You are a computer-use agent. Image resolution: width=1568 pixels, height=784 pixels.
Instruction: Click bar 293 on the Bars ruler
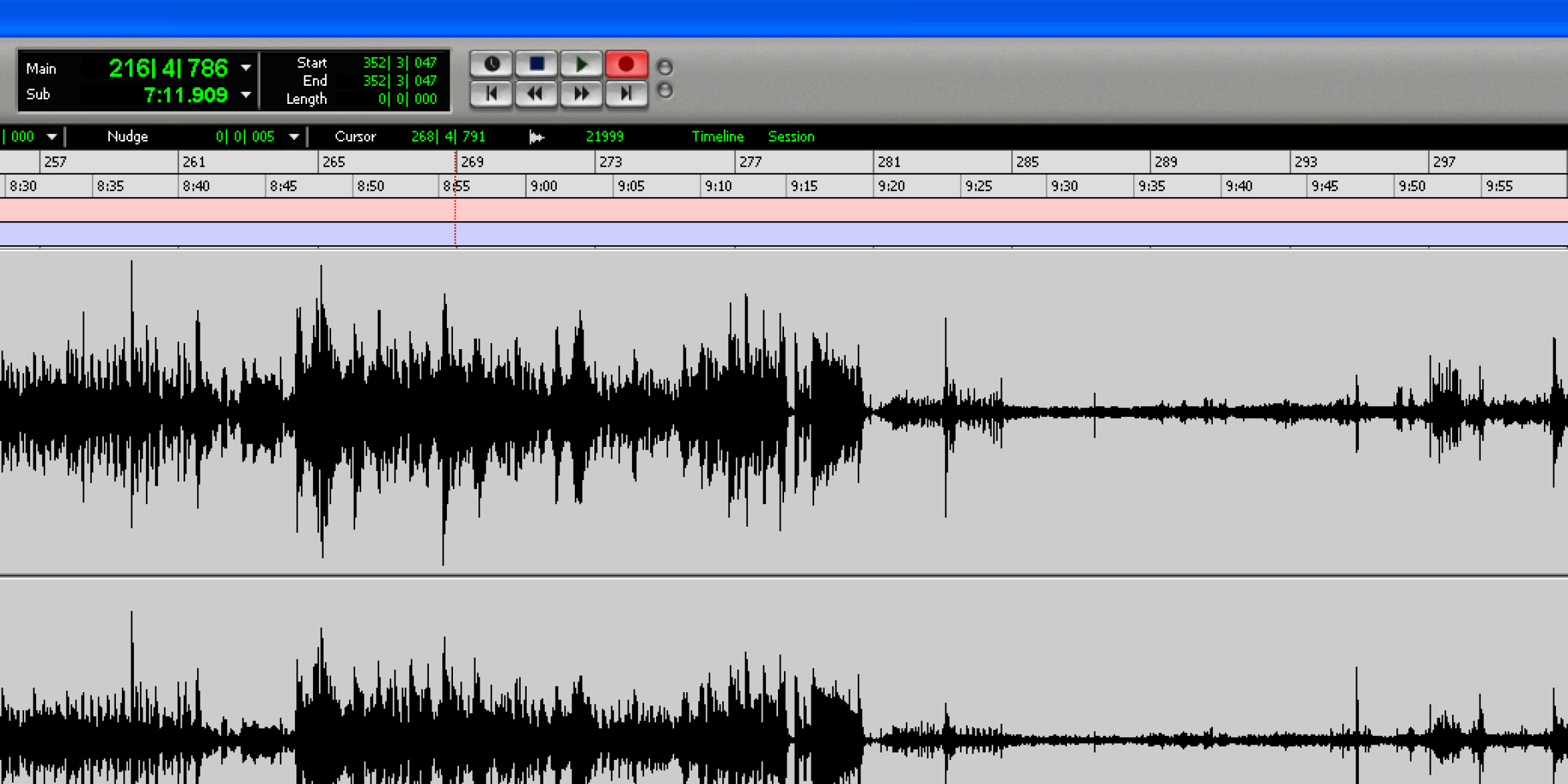coord(1306,162)
